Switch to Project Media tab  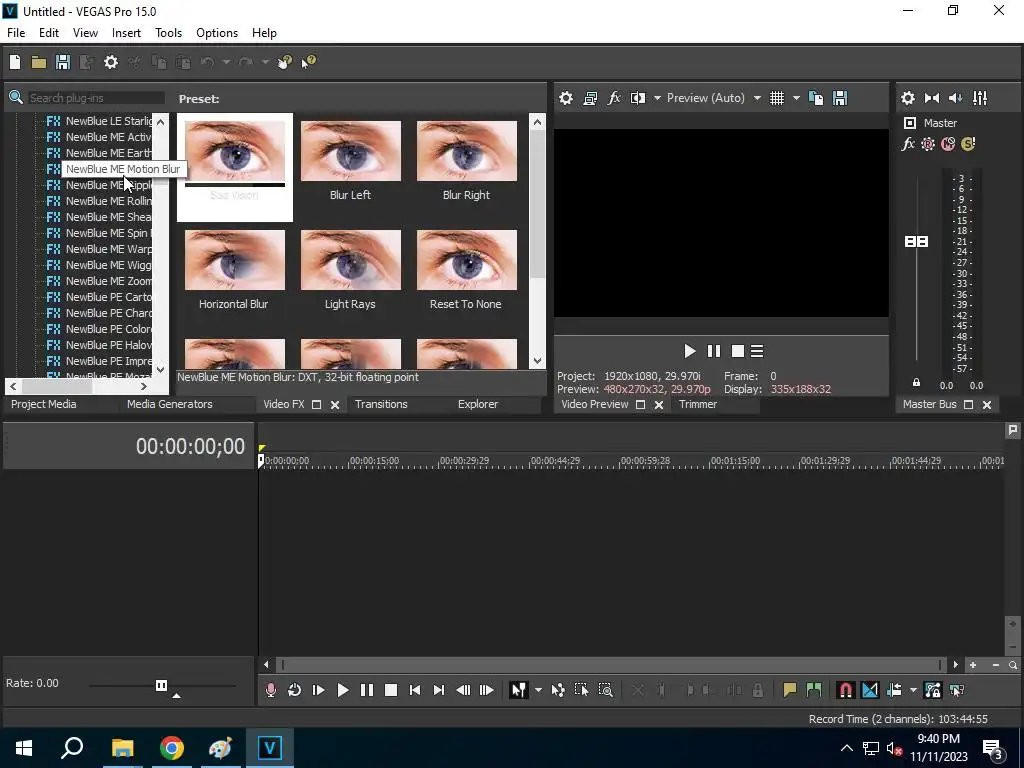point(44,404)
